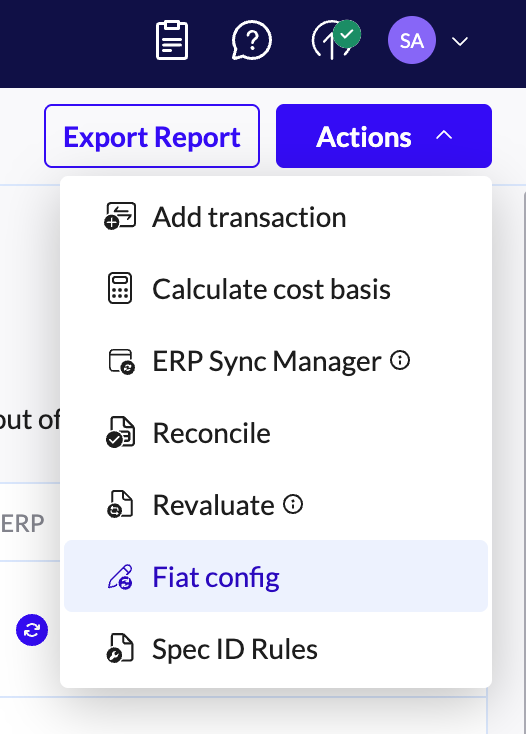
Task: Click the Reconcile document check icon
Action: pyautogui.click(x=120, y=433)
